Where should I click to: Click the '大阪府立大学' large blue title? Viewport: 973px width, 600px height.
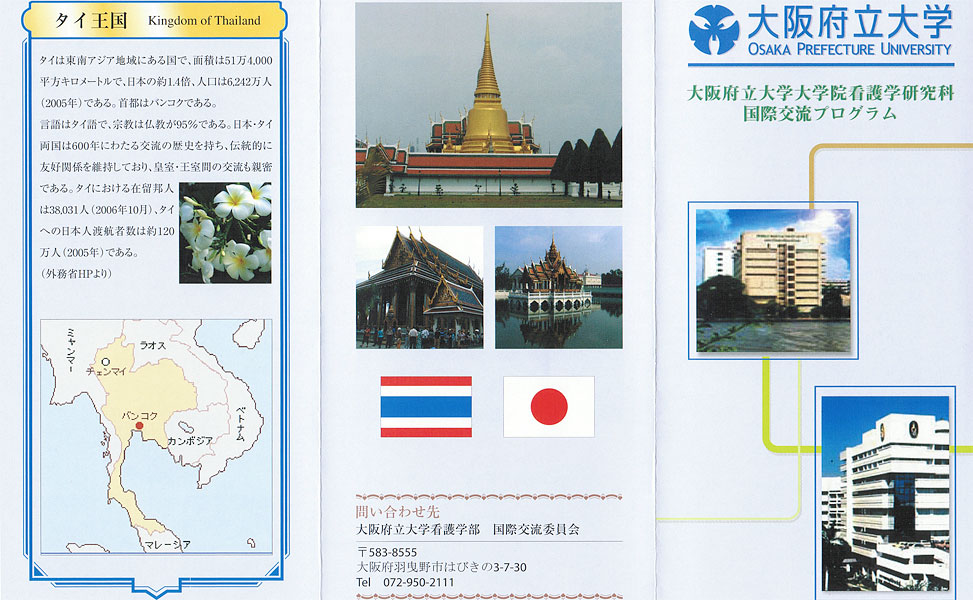[850, 22]
